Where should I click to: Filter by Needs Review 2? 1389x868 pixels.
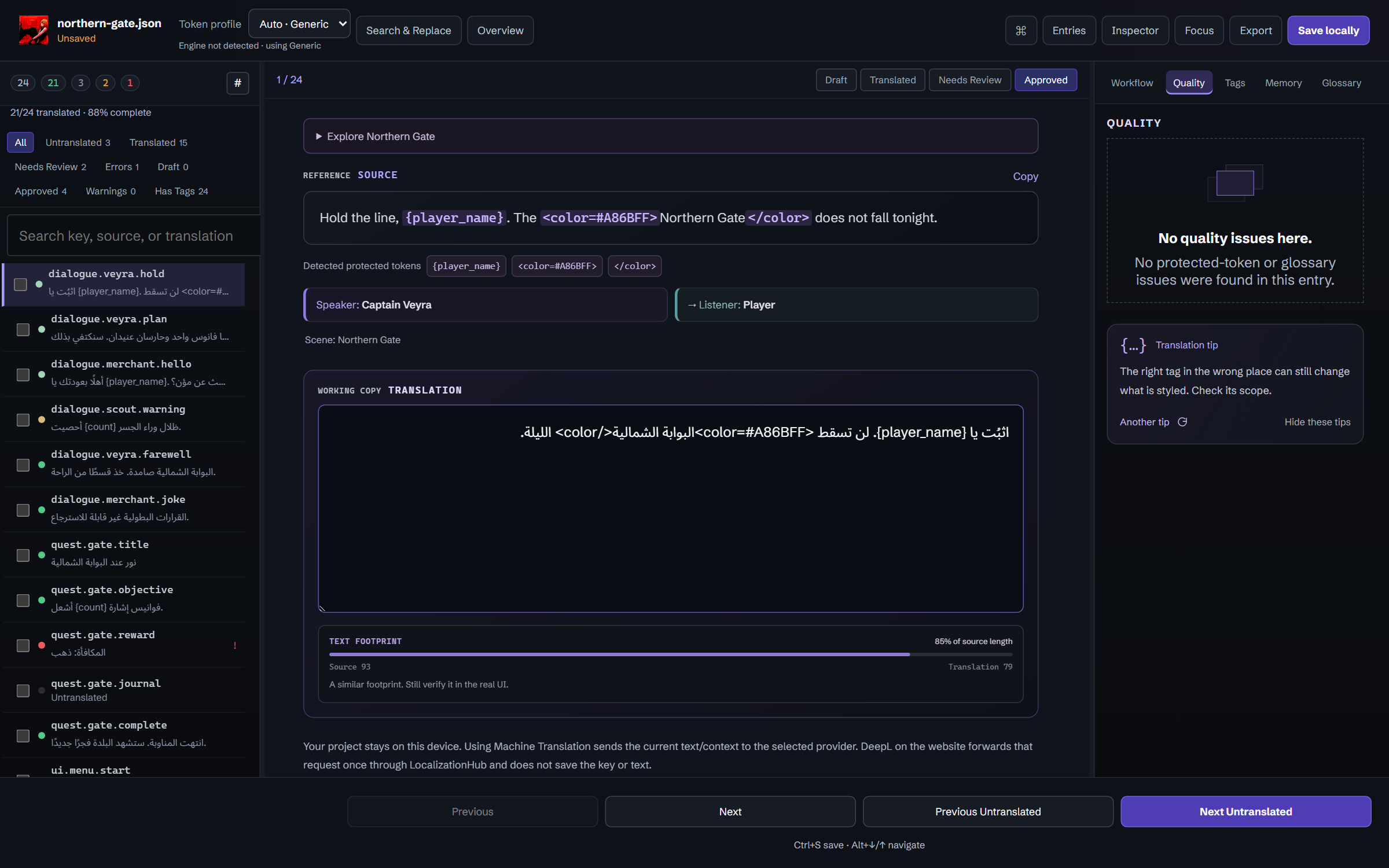pyautogui.click(x=50, y=167)
